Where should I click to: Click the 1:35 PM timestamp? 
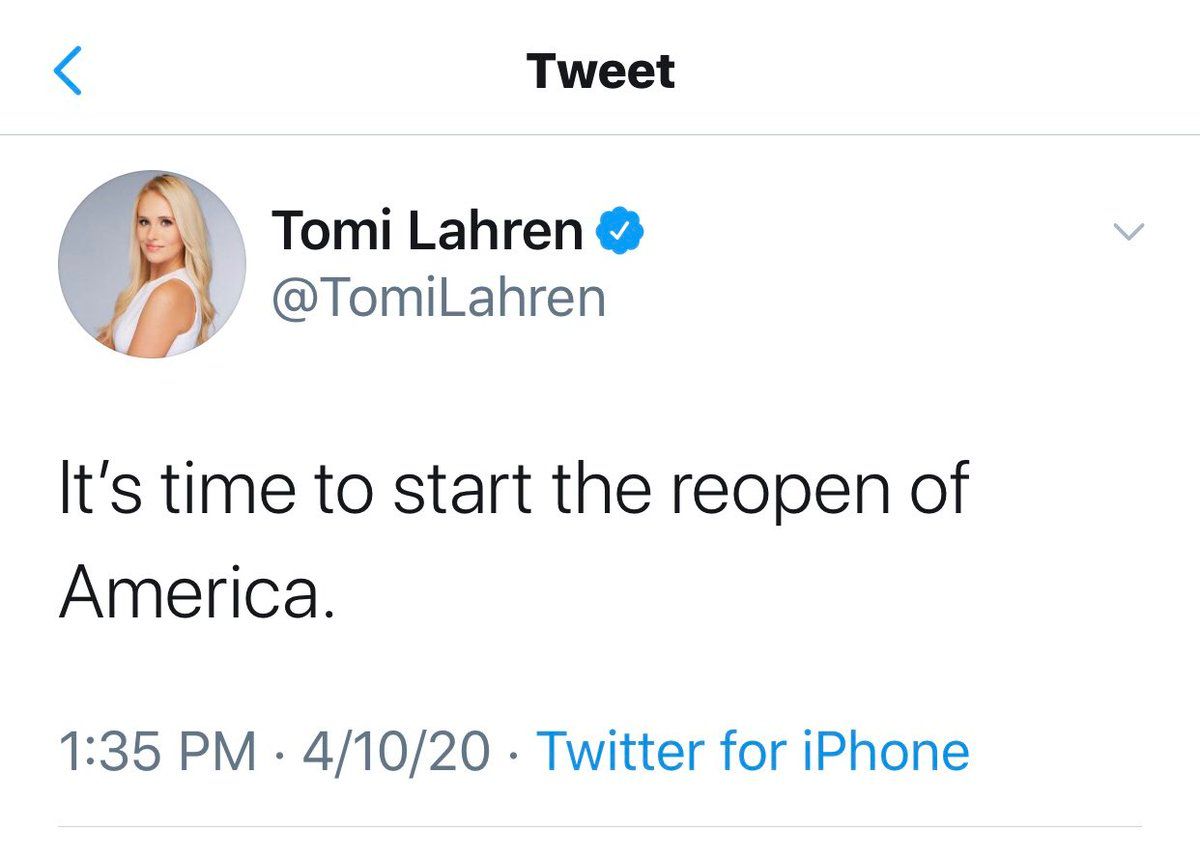click(159, 752)
